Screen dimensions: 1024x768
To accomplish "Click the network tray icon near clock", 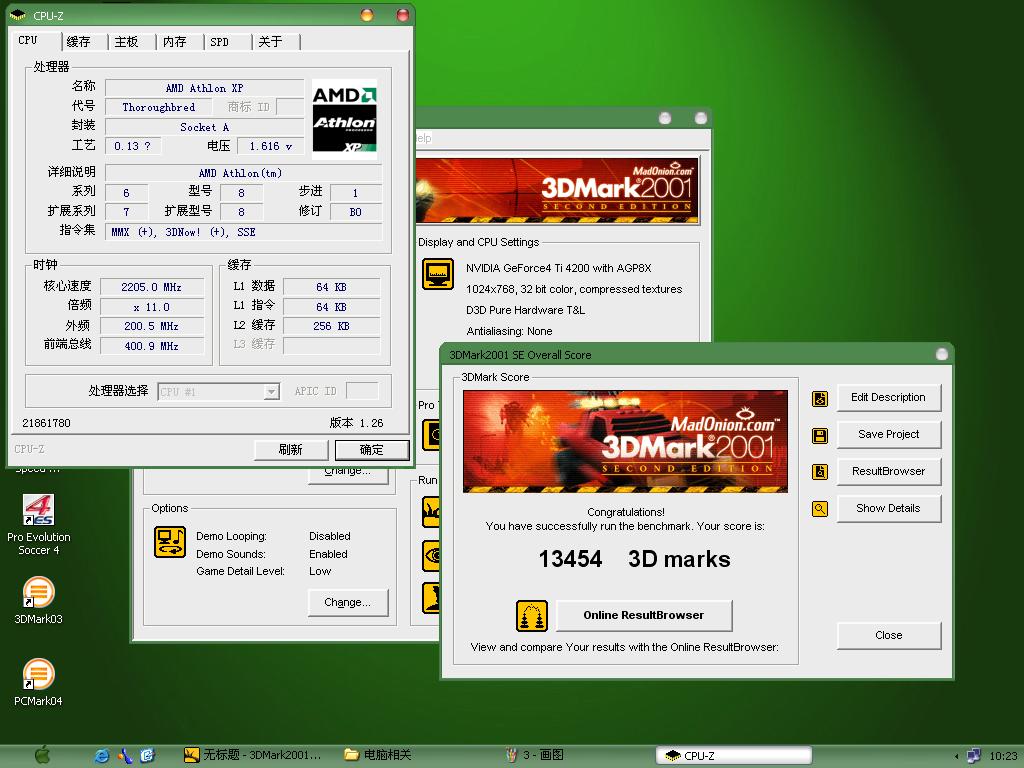I will point(973,756).
